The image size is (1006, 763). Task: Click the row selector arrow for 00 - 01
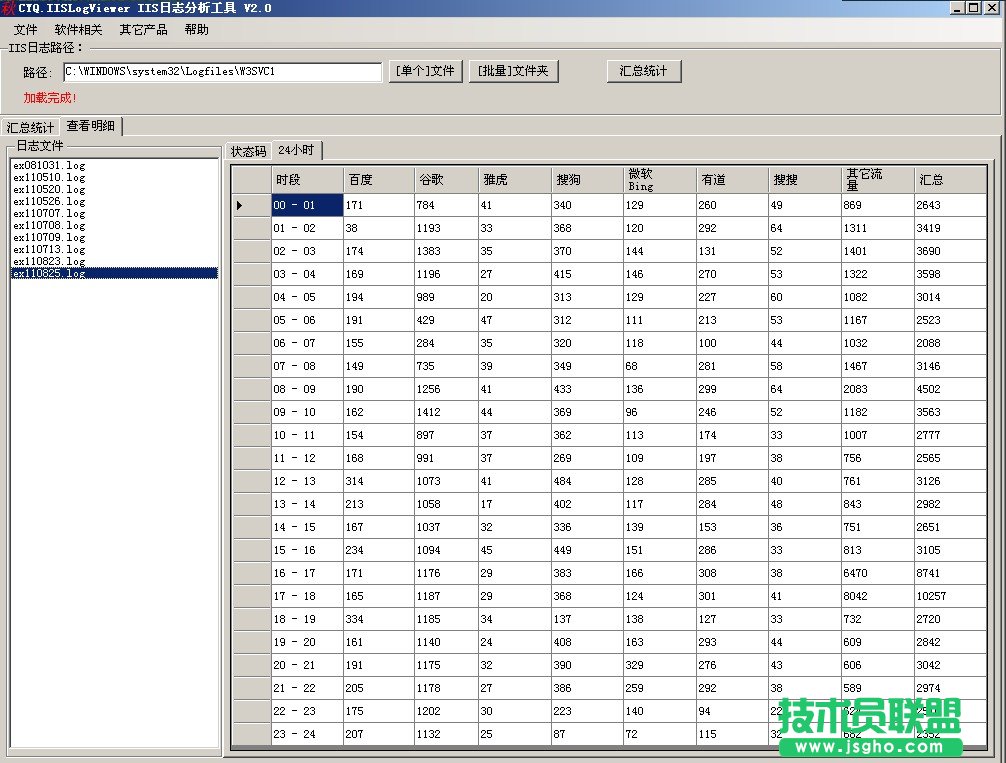coord(239,204)
